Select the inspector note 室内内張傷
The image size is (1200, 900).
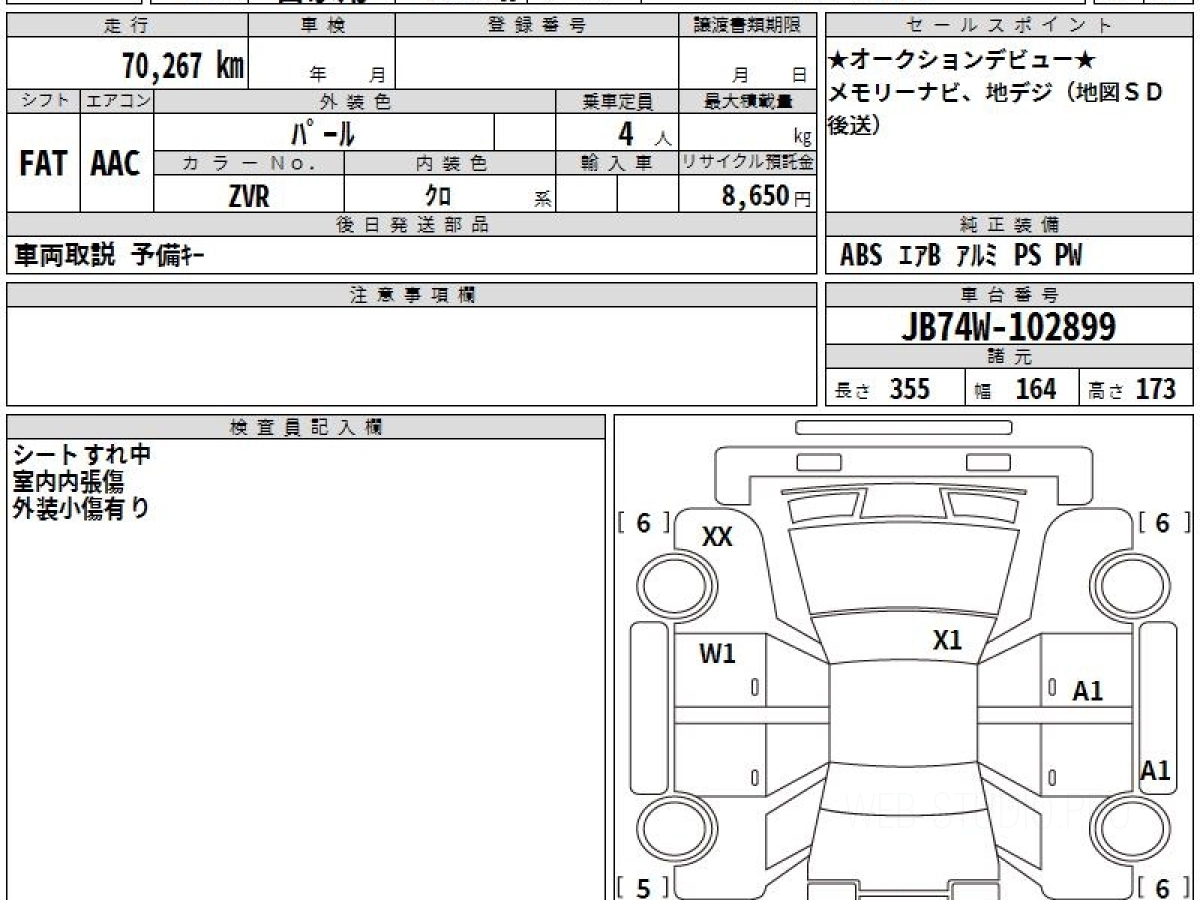pos(68,482)
